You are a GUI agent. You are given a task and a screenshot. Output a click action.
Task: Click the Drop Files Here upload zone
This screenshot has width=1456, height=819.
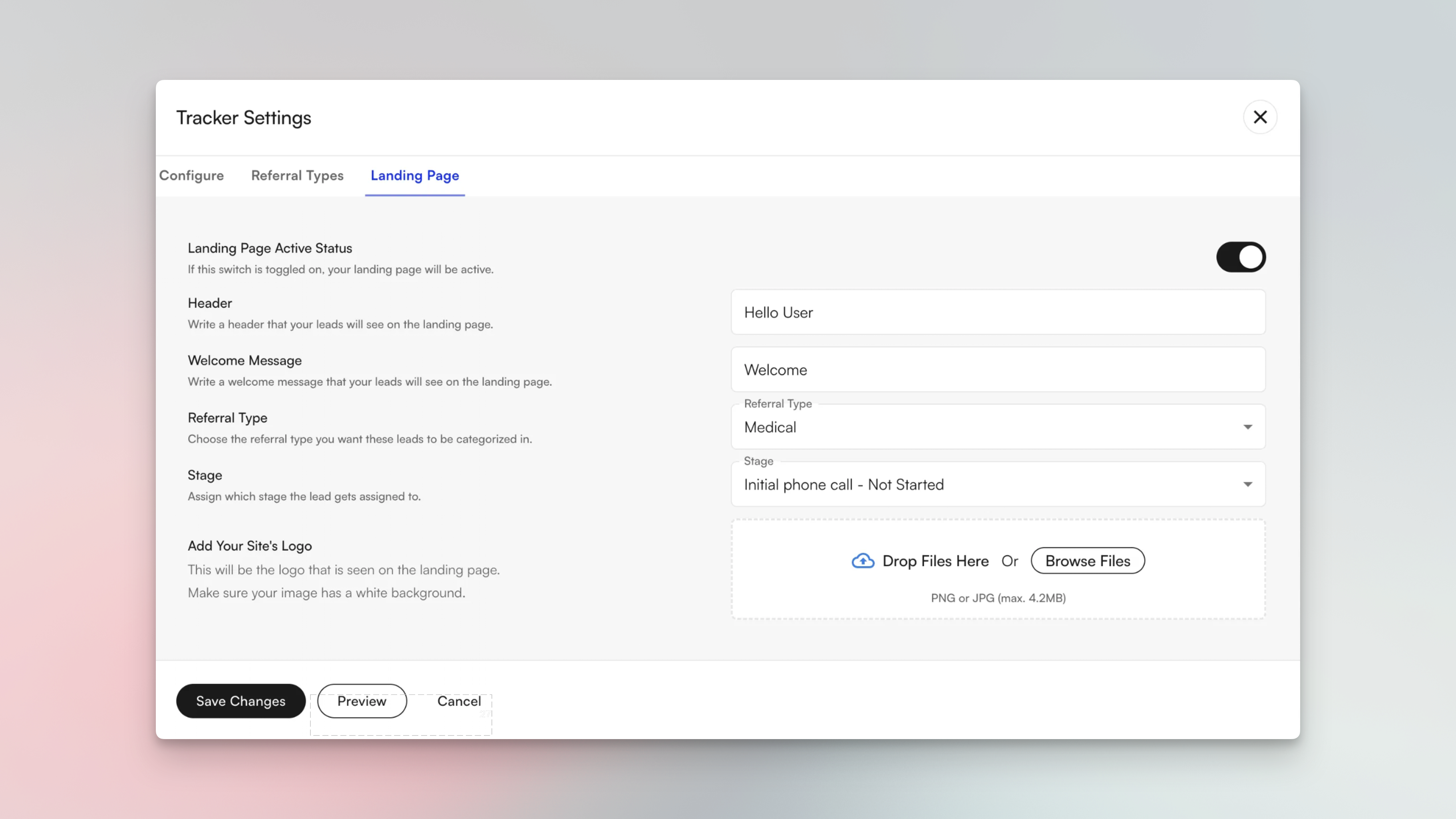[x=935, y=560]
